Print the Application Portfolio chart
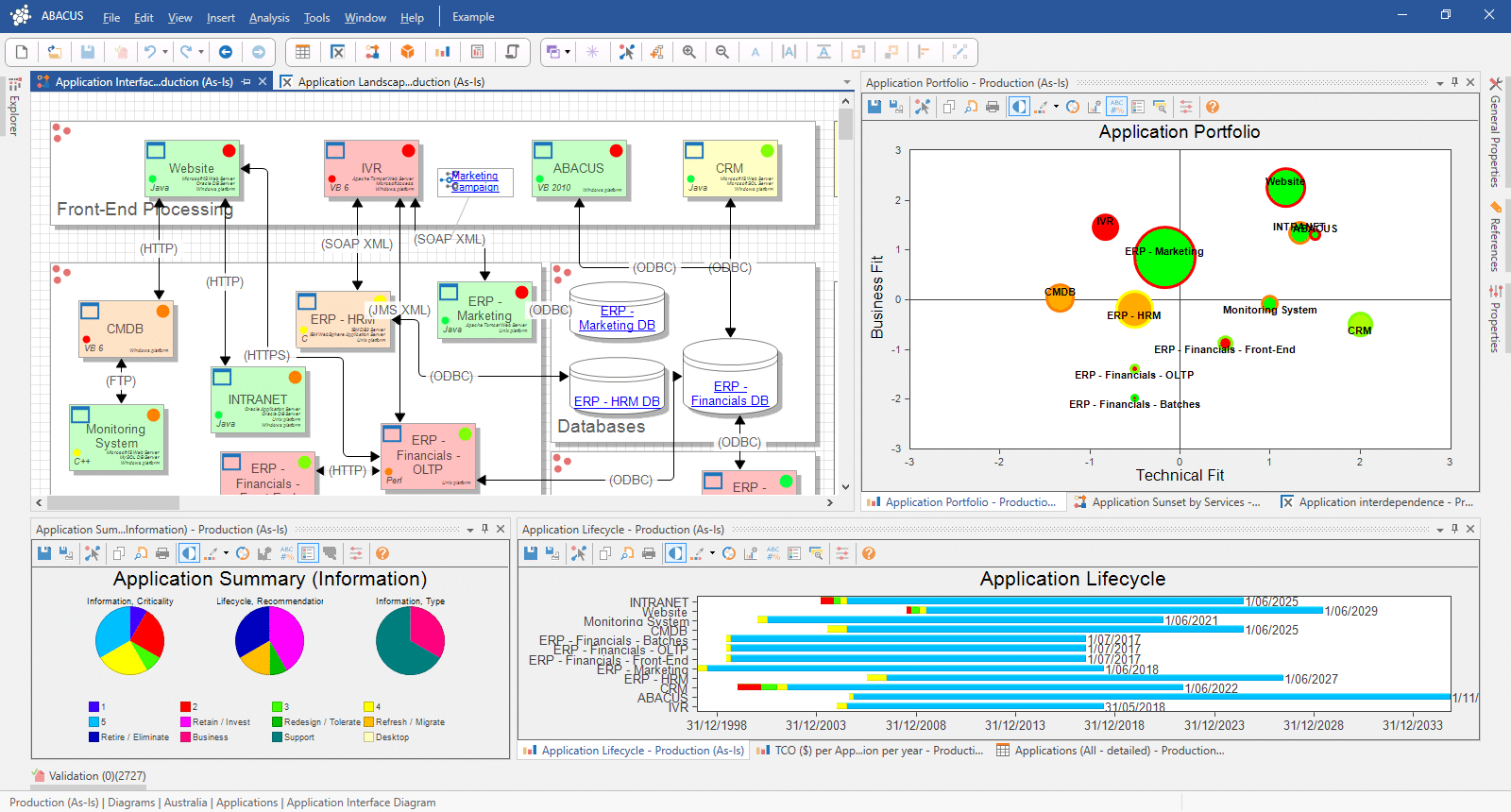Image resolution: width=1511 pixels, height=812 pixels. [x=993, y=107]
